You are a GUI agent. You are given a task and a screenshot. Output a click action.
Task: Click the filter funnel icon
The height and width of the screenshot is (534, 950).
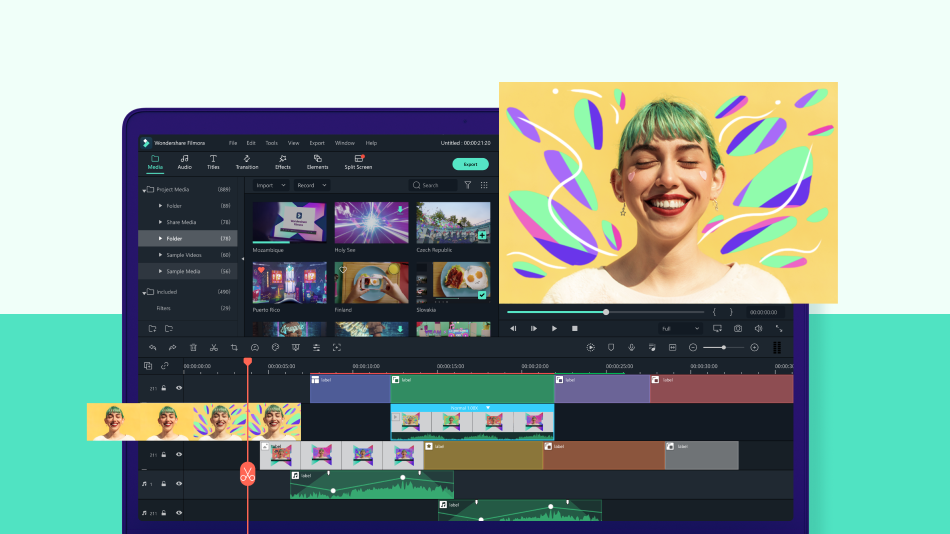(x=468, y=185)
